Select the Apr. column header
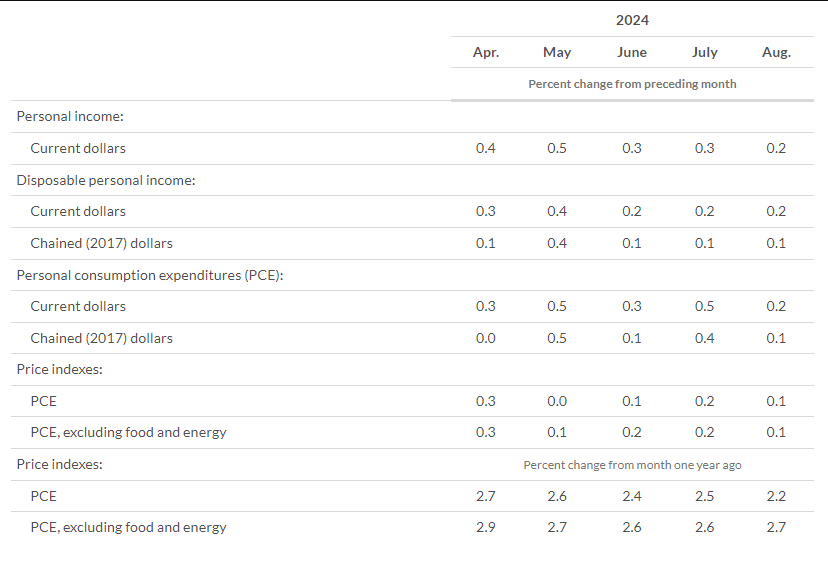828x561 pixels. click(486, 52)
